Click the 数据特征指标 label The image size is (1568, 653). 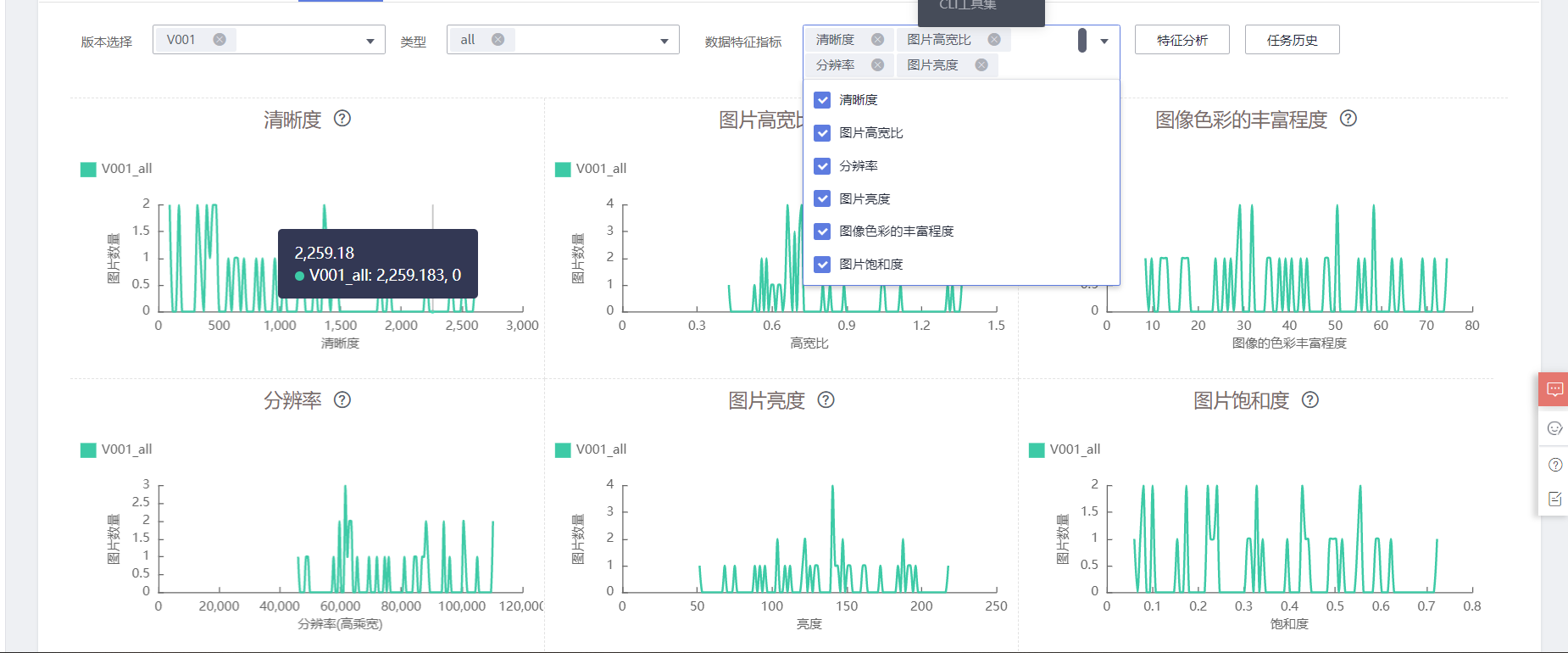pos(743,42)
